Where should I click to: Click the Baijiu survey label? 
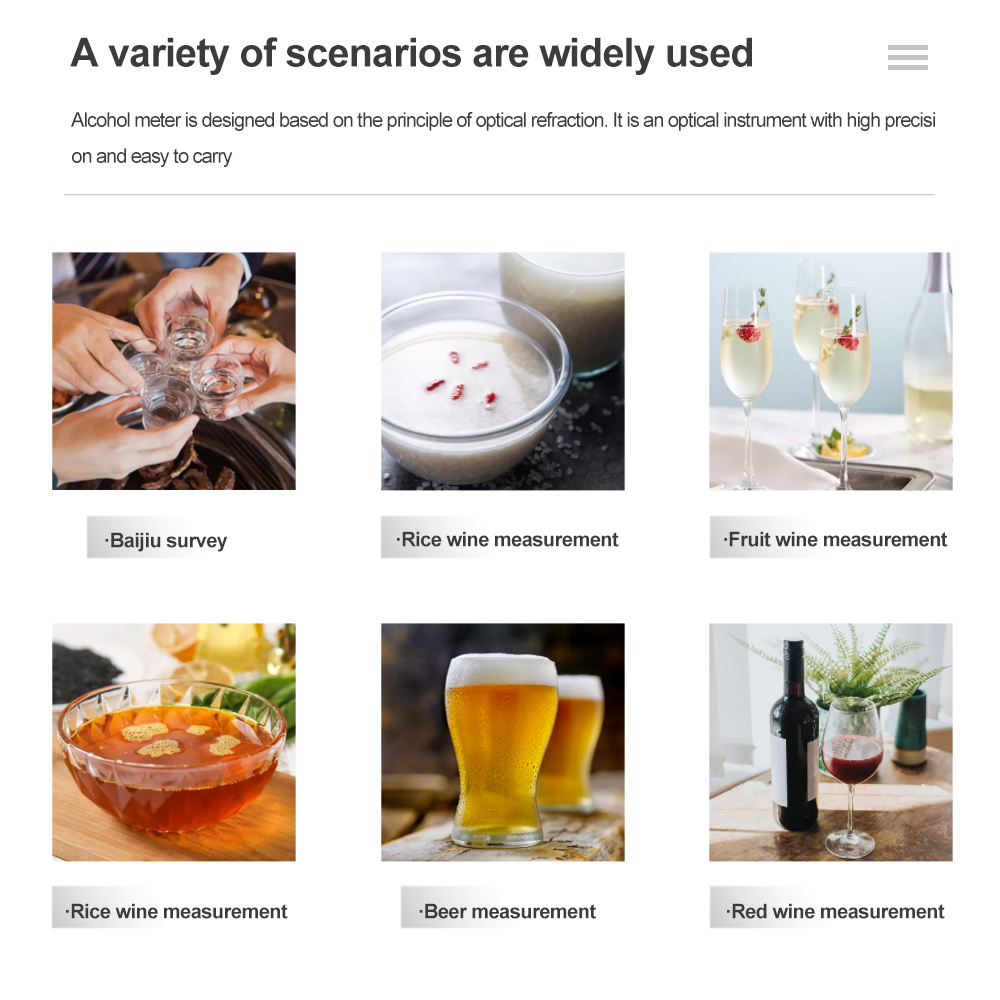click(x=165, y=540)
